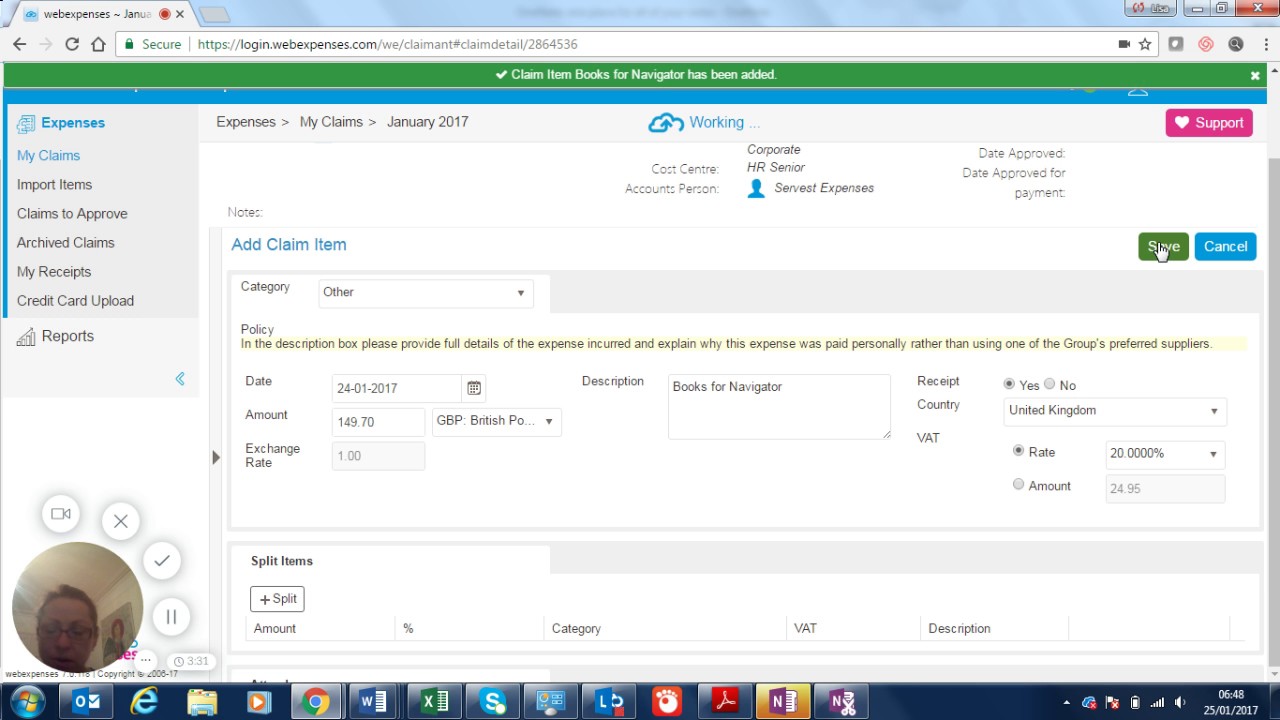Click the Split button
Viewport: 1280px width, 720px height.
point(277,599)
